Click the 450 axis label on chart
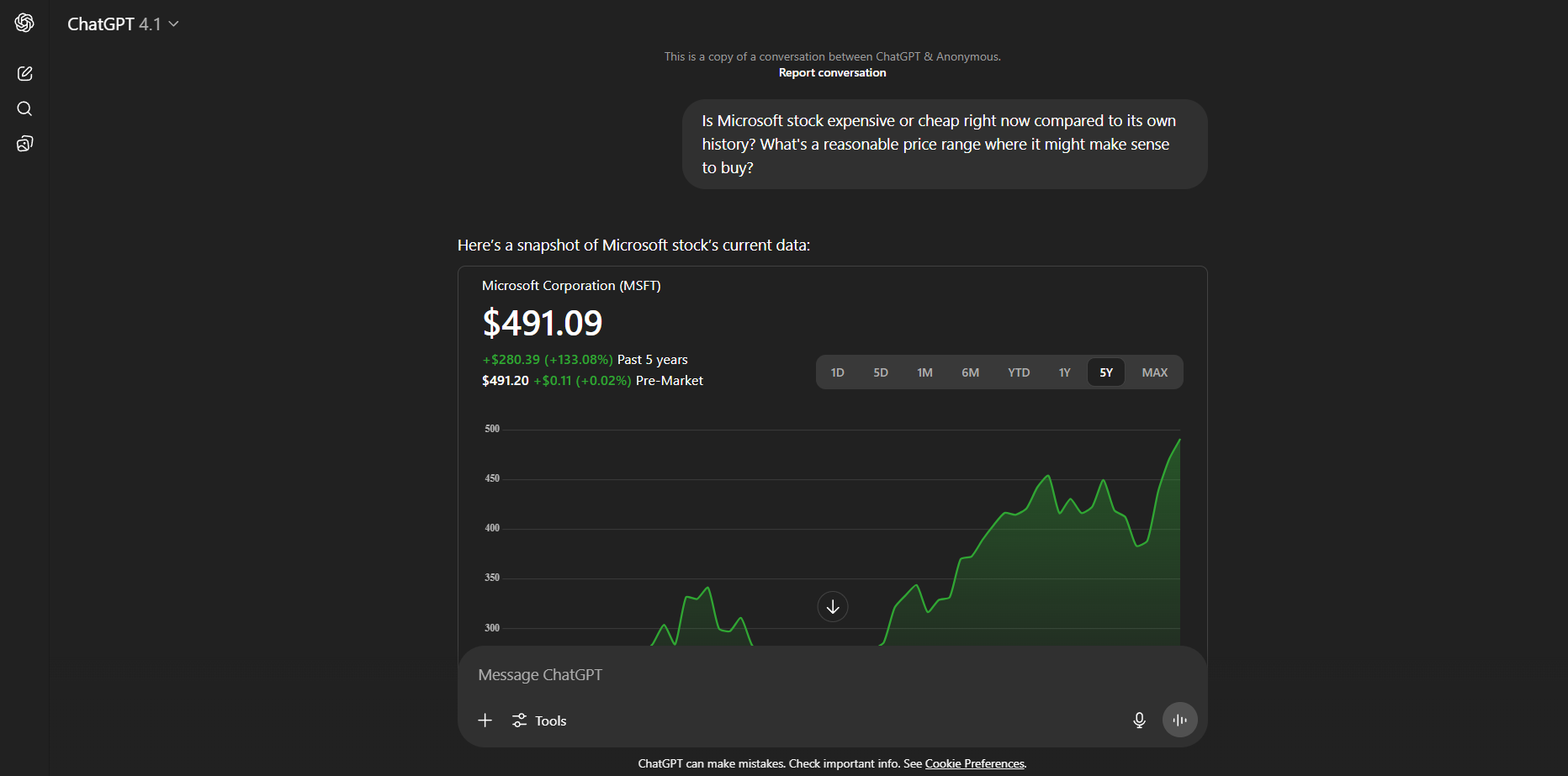1568x776 pixels. (x=492, y=478)
